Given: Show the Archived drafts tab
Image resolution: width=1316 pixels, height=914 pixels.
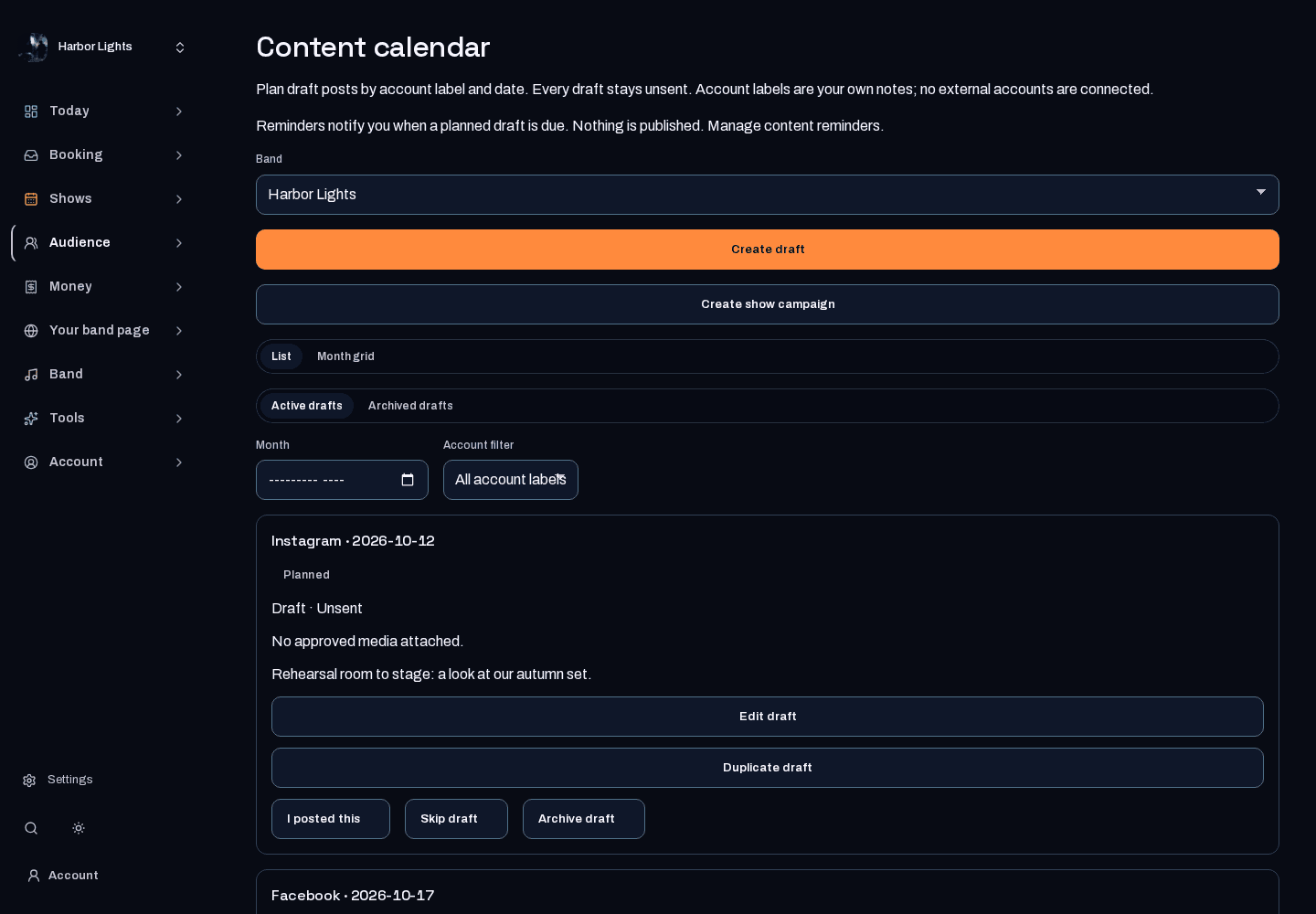Looking at the screenshot, I should (x=410, y=406).
